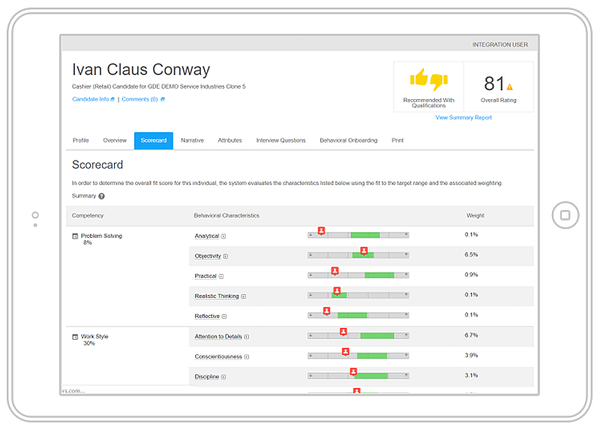Click the candidate name Ivan Claus Conway

tap(141, 70)
